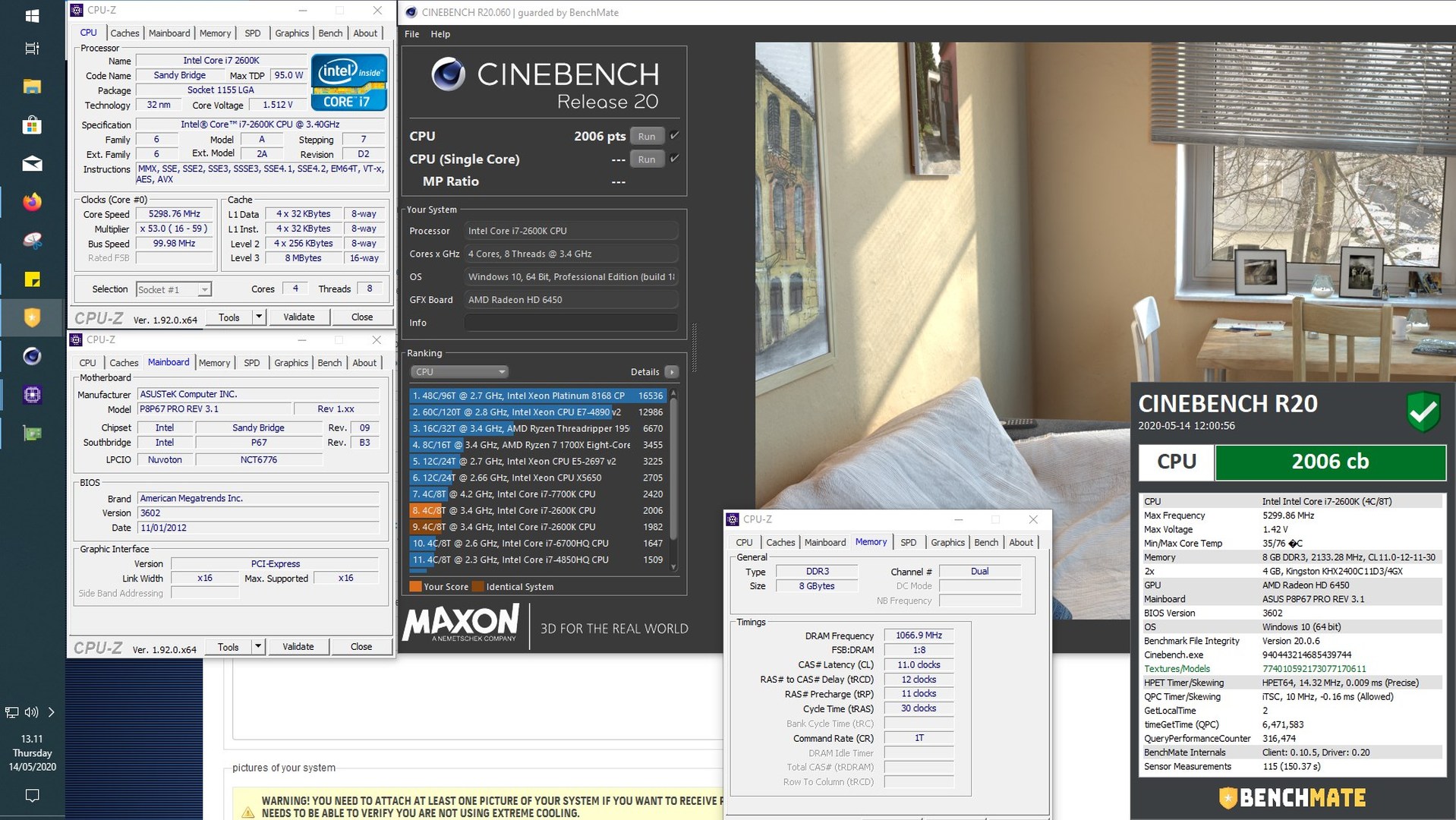Click the CPU-Z icon in top window title bar
Image resolution: width=1456 pixels, height=820 pixels.
[x=77, y=11]
